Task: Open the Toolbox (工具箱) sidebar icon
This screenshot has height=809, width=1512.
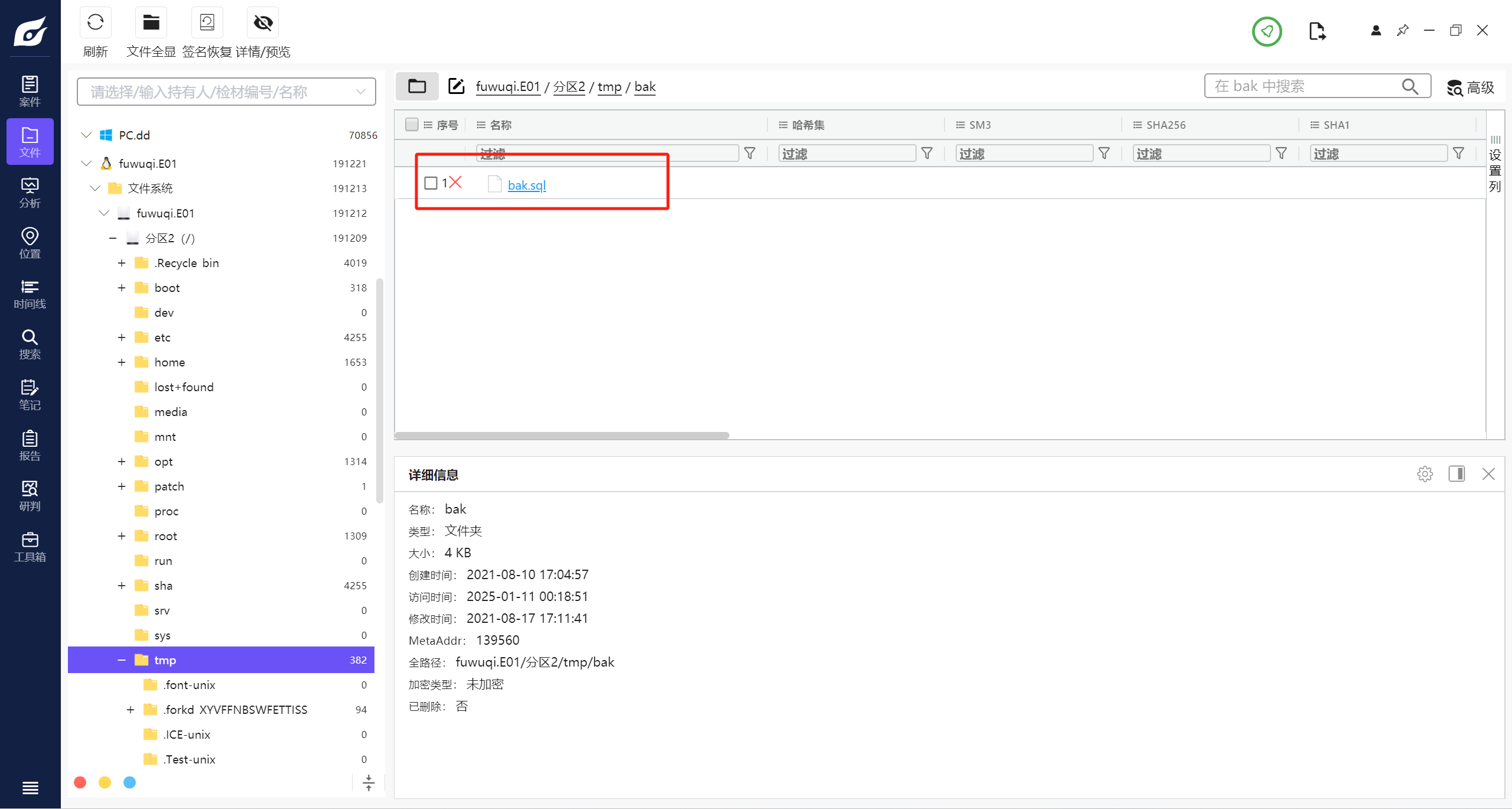Action: coord(30,547)
